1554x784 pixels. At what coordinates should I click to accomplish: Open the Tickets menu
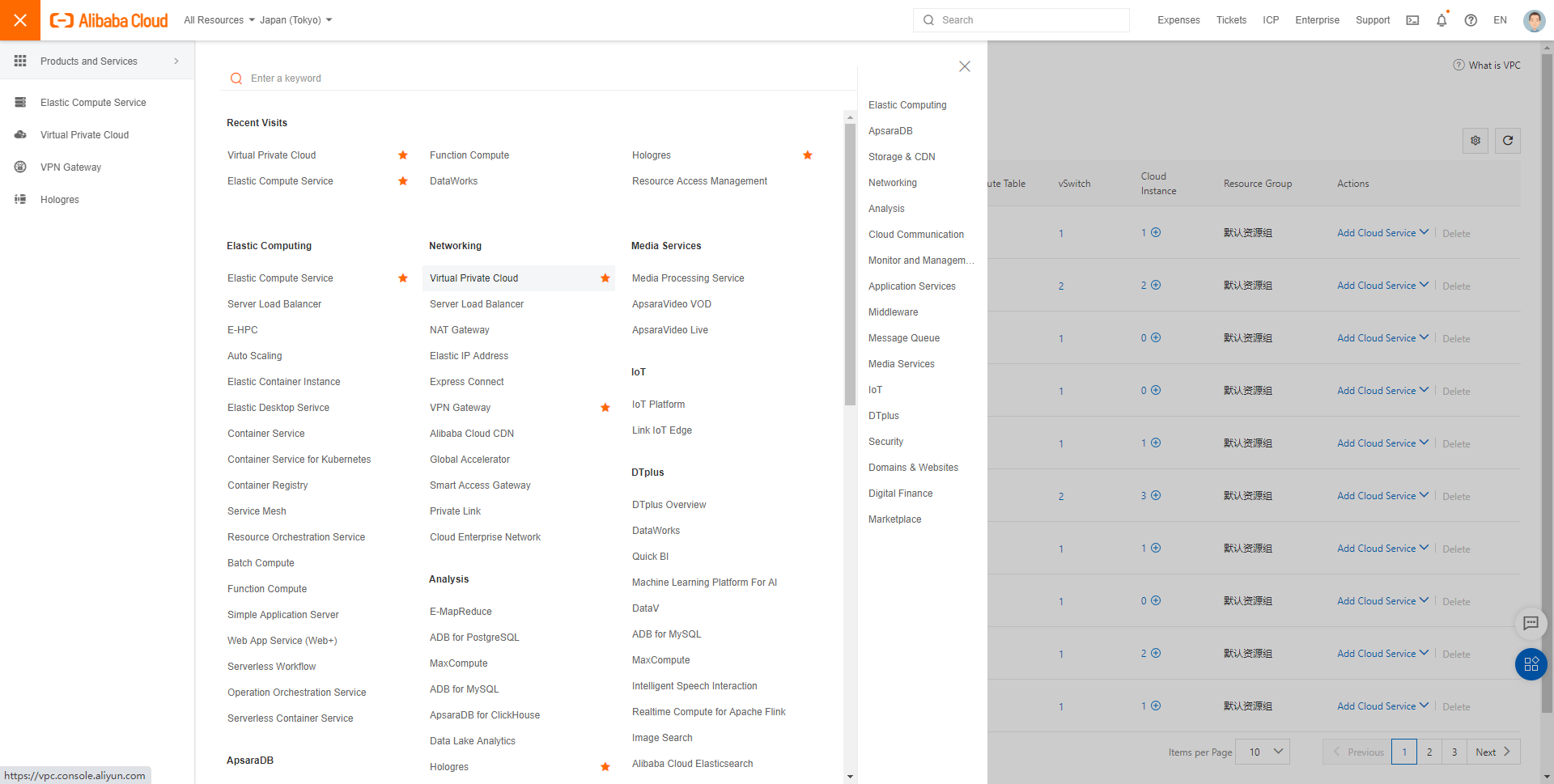tap(1231, 20)
